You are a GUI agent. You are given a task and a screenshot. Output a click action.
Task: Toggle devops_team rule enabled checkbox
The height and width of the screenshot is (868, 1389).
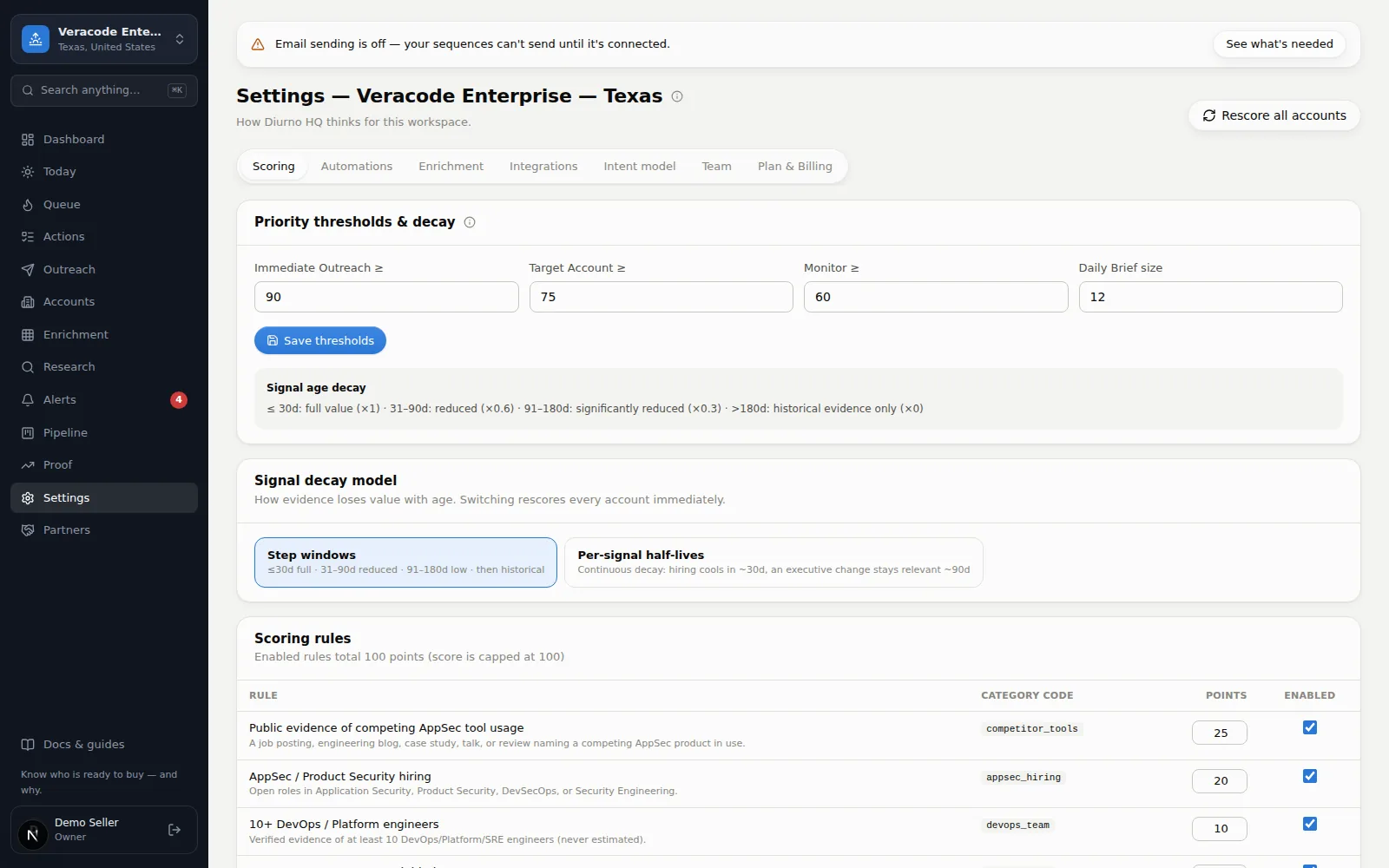(1310, 824)
